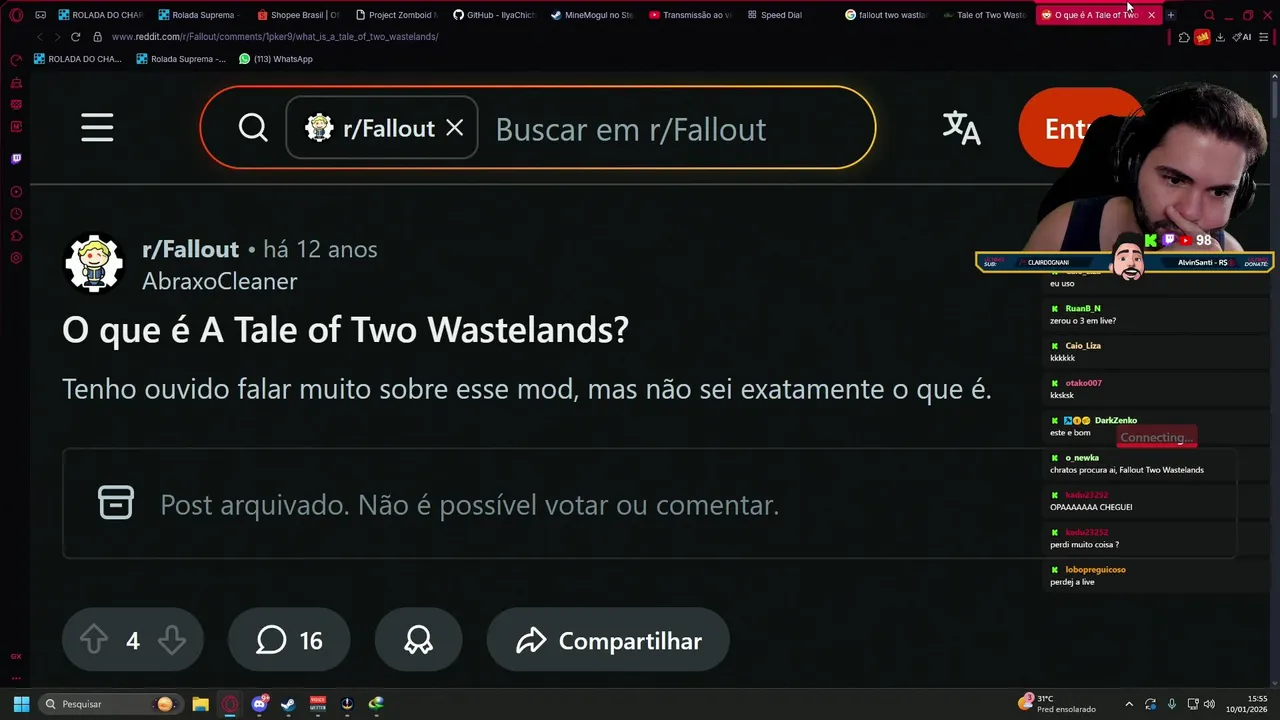Switch to the GitHub browser tab

[x=494, y=15]
